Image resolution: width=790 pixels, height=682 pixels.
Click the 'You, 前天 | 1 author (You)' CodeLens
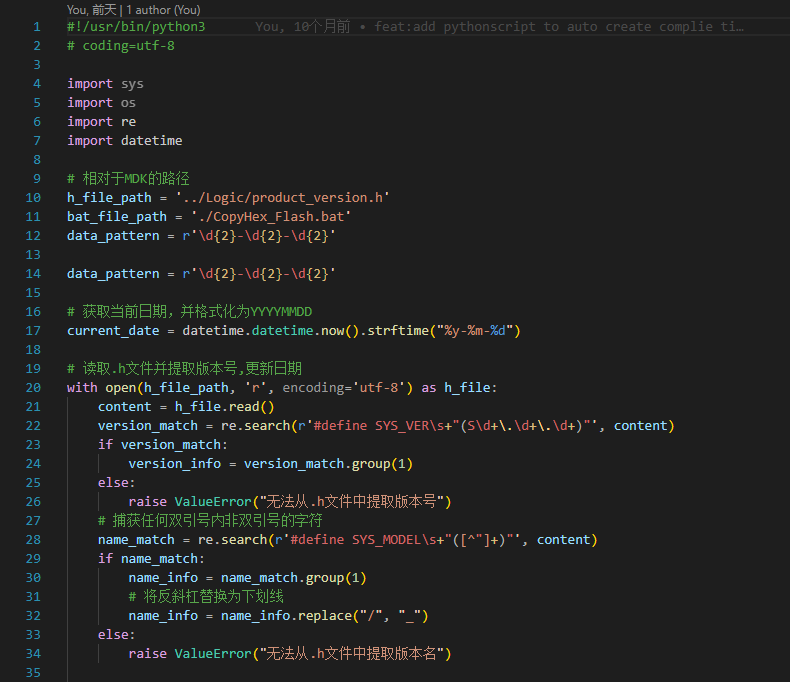point(134,10)
